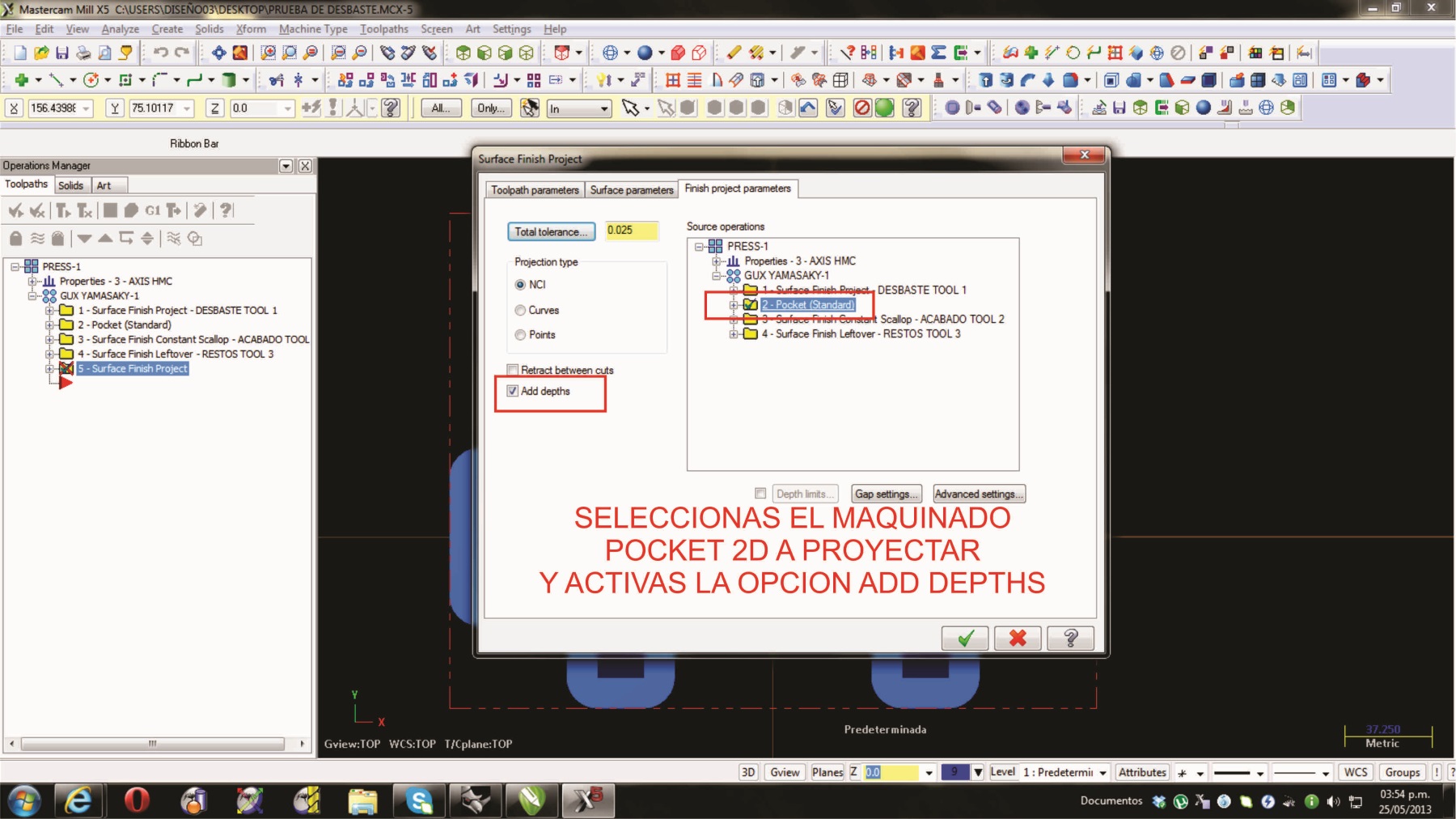Click the G1 post selected operations icon
The image size is (1456, 819).
[x=152, y=210]
